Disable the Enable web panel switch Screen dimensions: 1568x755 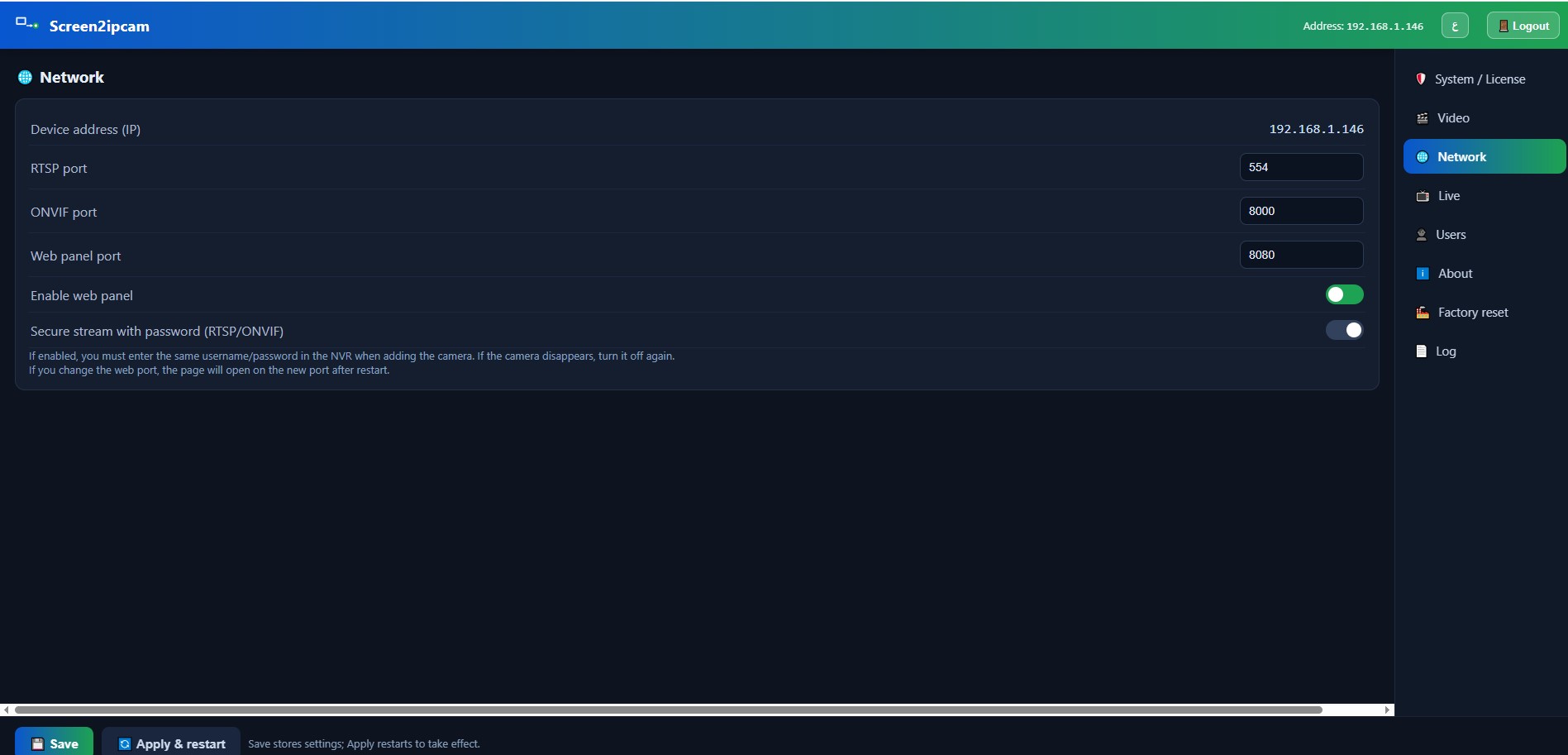pyautogui.click(x=1345, y=294)
